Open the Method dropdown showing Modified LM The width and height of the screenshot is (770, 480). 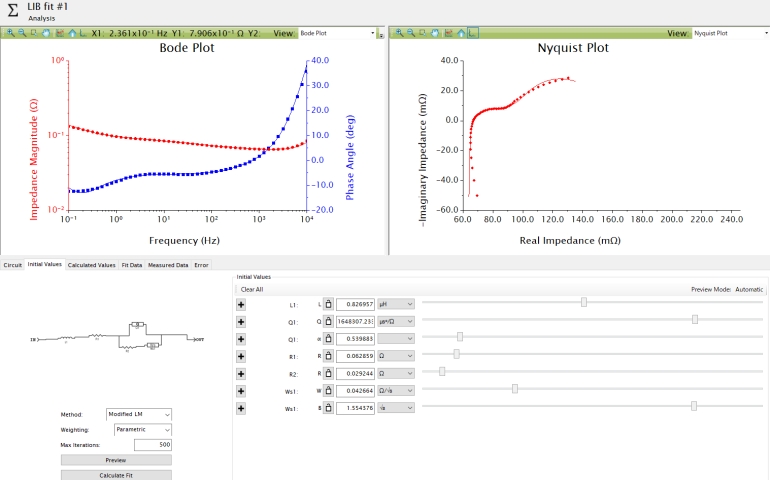coord(139,413)
